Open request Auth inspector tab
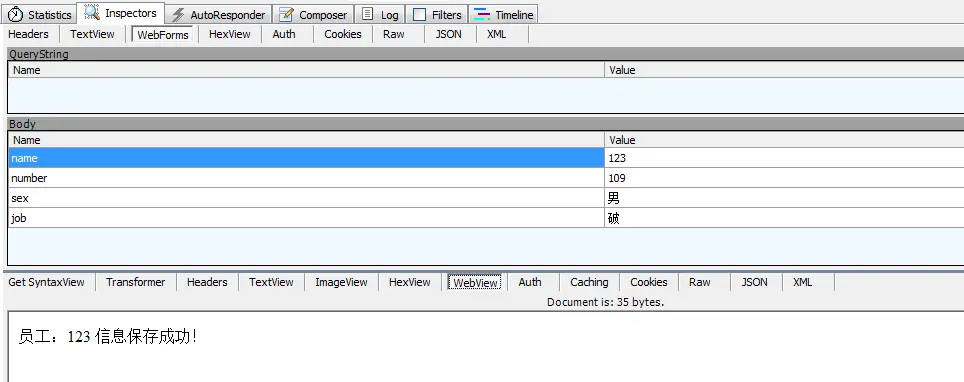 [x=284, y=34]
